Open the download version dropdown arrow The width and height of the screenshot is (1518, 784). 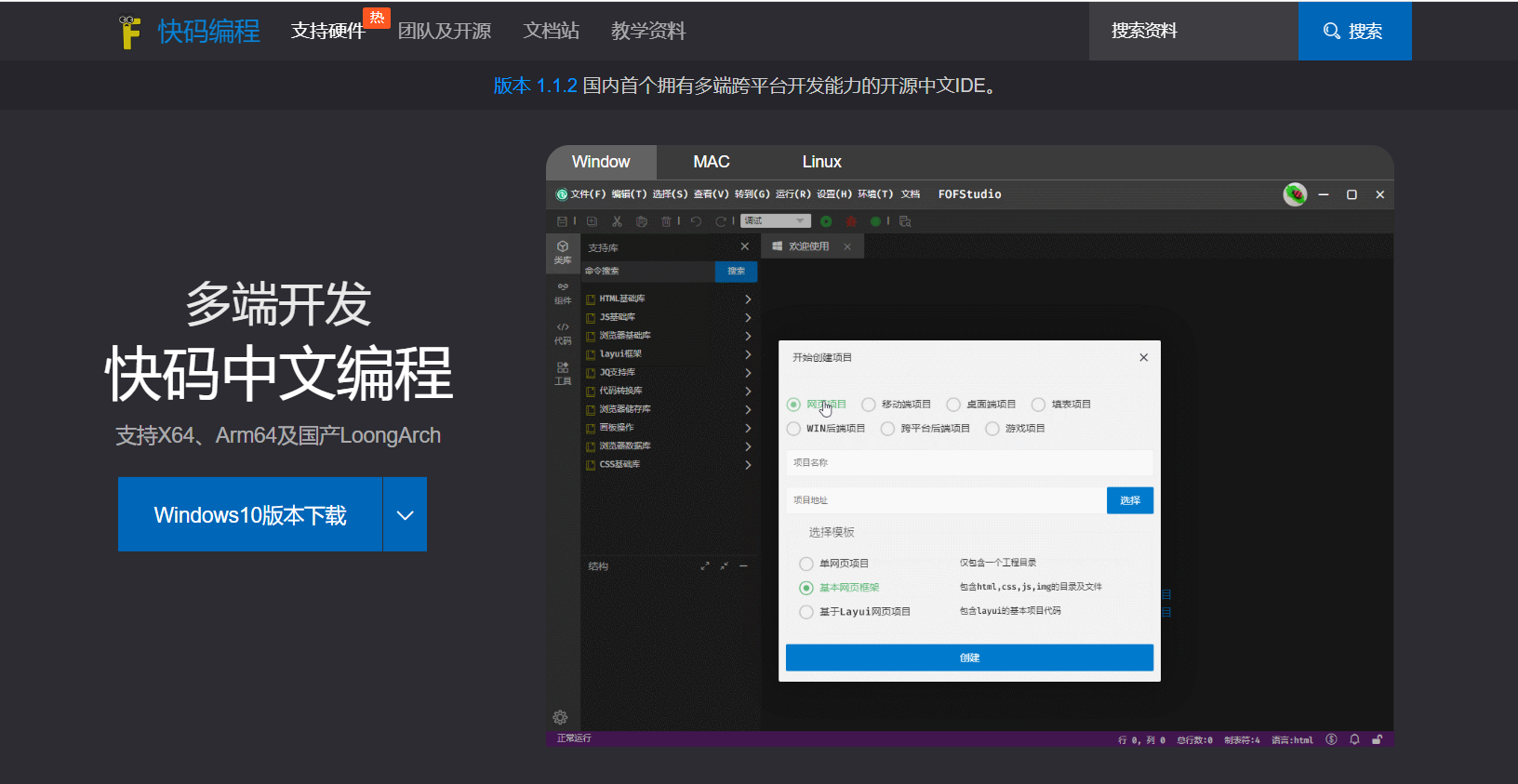pos(405,514)
